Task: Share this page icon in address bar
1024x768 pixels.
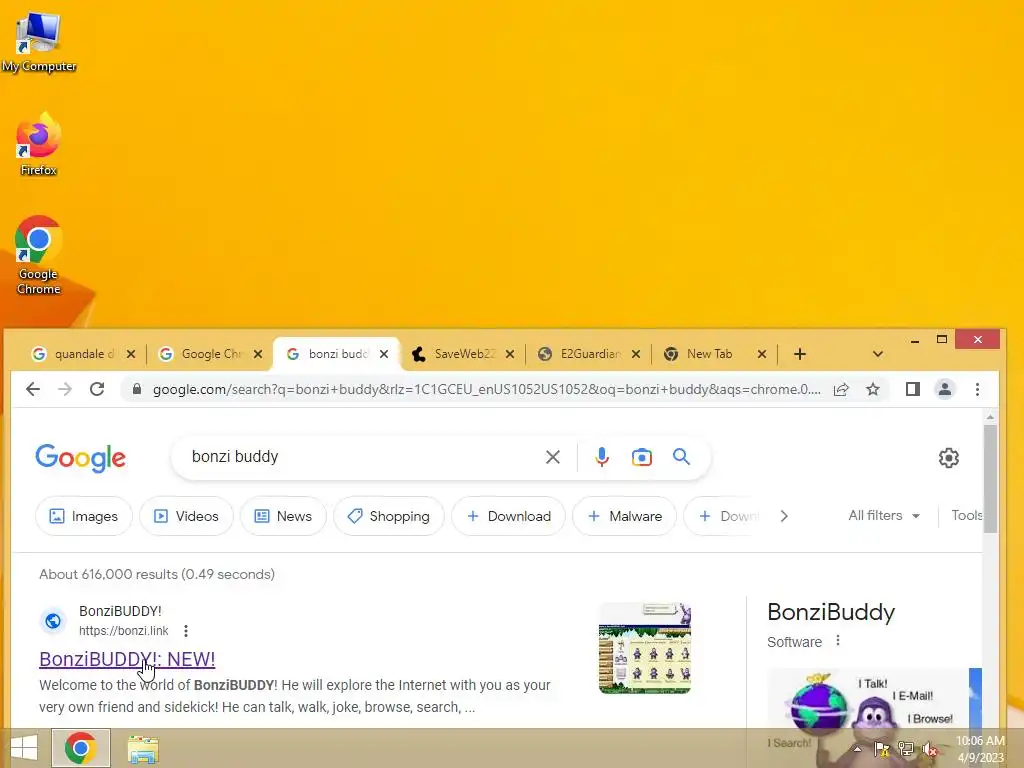Action: tap(841, 389)
